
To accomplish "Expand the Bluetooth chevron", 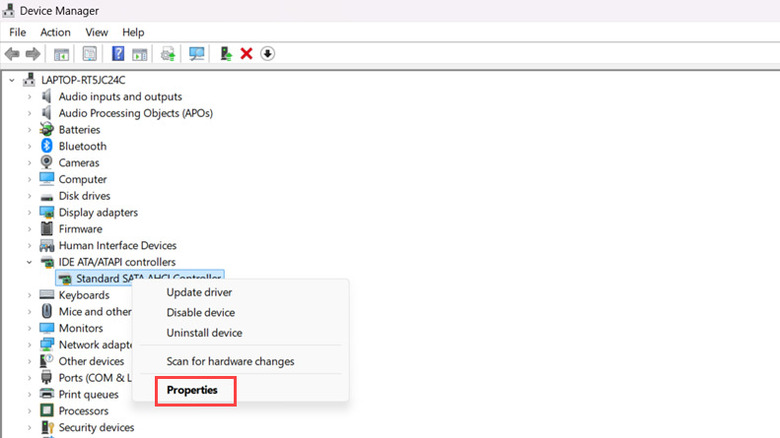I will [x=29, y=146].
